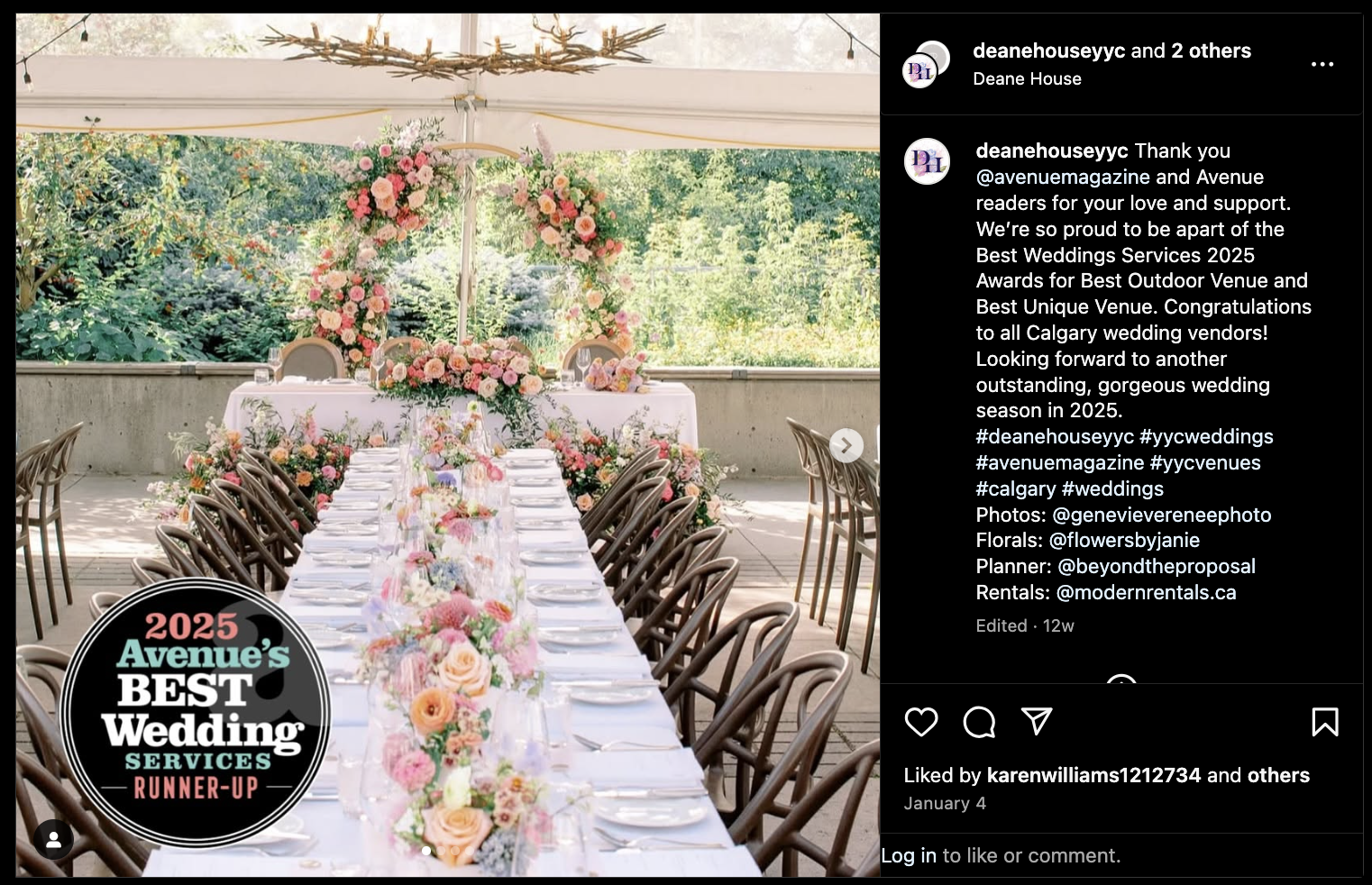Visit @genevievereneephoto profile

pyautogui.click(x=1162, y=515)
